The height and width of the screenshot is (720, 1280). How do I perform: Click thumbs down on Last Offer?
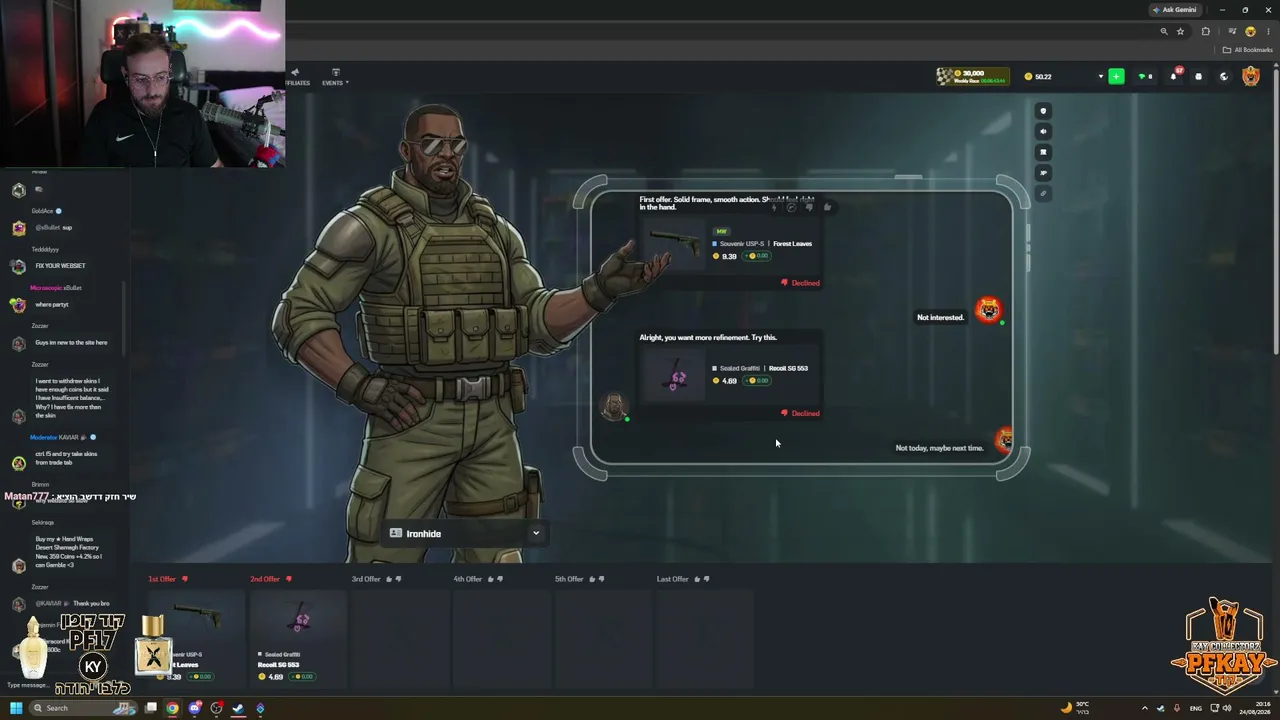[x=706, y=579]
